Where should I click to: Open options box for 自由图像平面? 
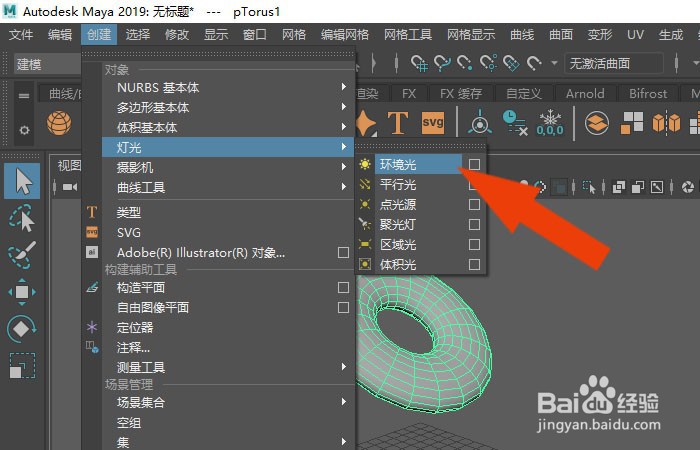tap(343, 307)
